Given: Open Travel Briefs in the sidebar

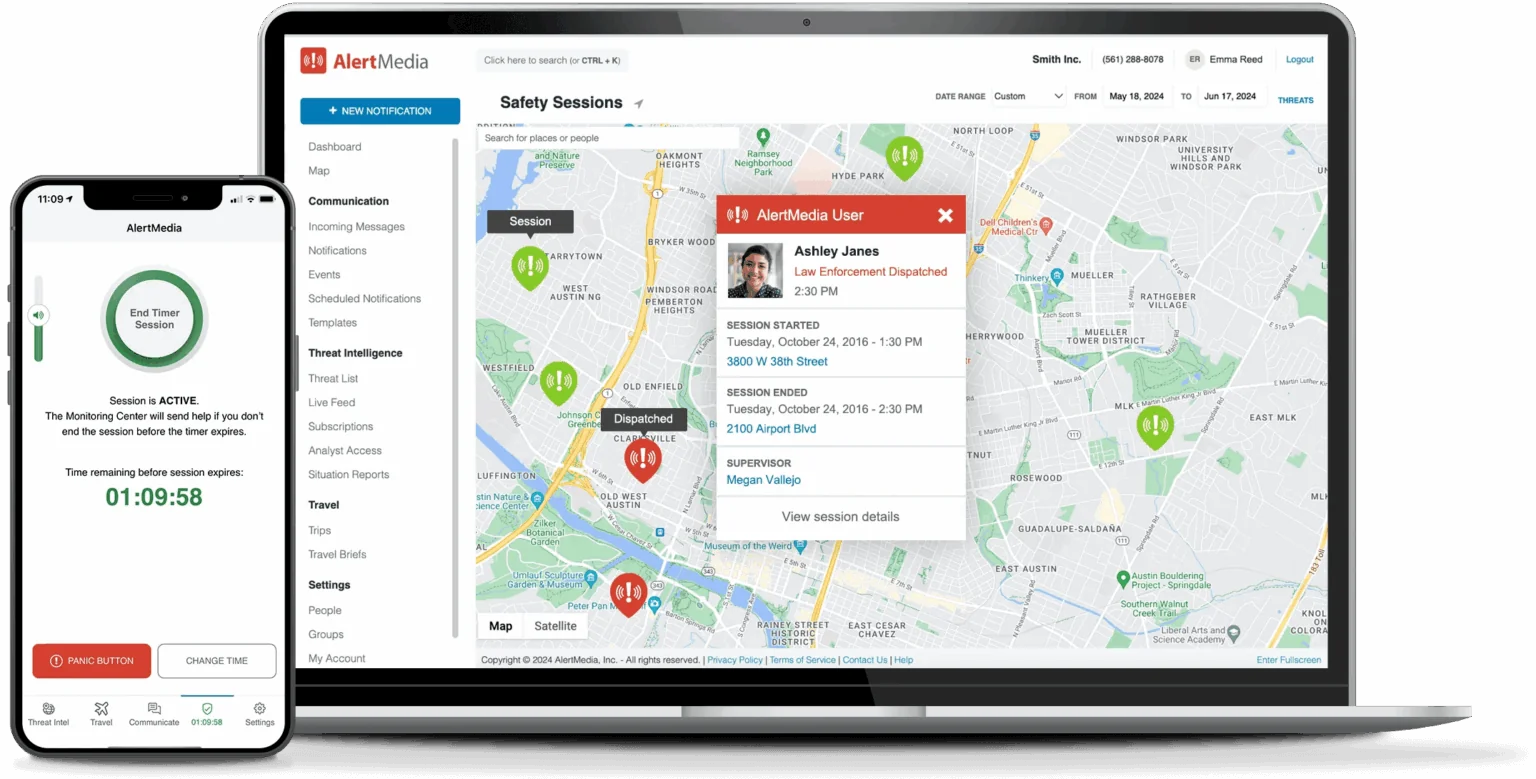Looking at the screenshot, I should pyautogui.click(x=338, y=555).
